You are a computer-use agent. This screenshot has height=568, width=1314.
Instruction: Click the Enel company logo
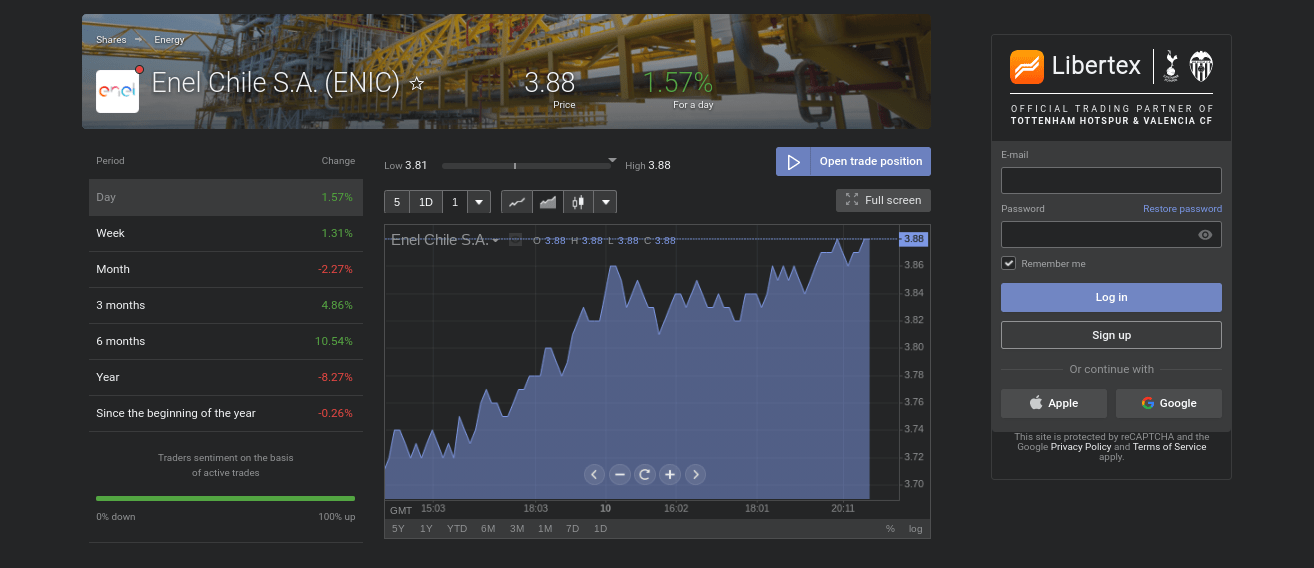pyautogui.click(x=117, y=91)
